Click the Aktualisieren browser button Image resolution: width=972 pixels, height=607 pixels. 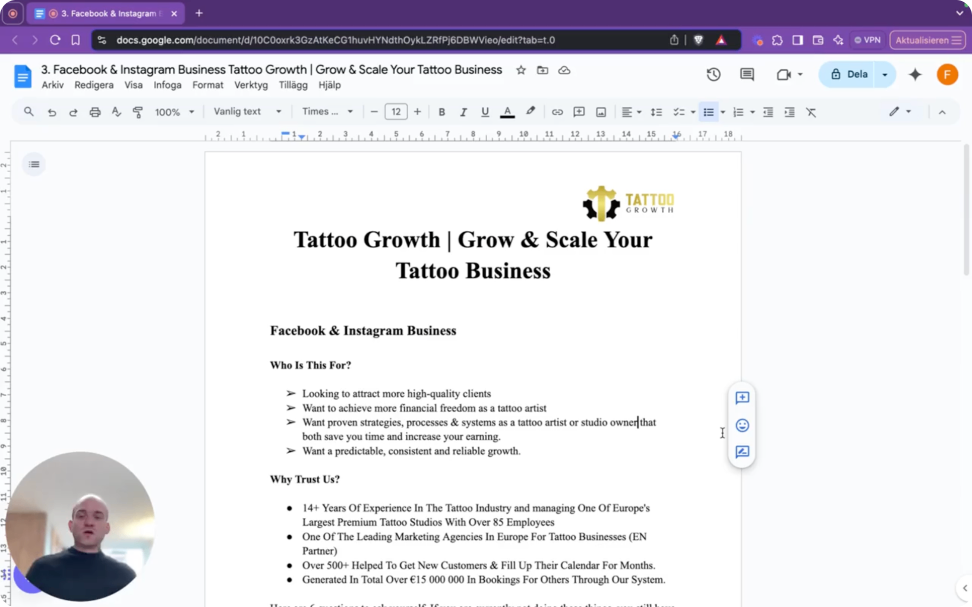click(x=928, y=40)
